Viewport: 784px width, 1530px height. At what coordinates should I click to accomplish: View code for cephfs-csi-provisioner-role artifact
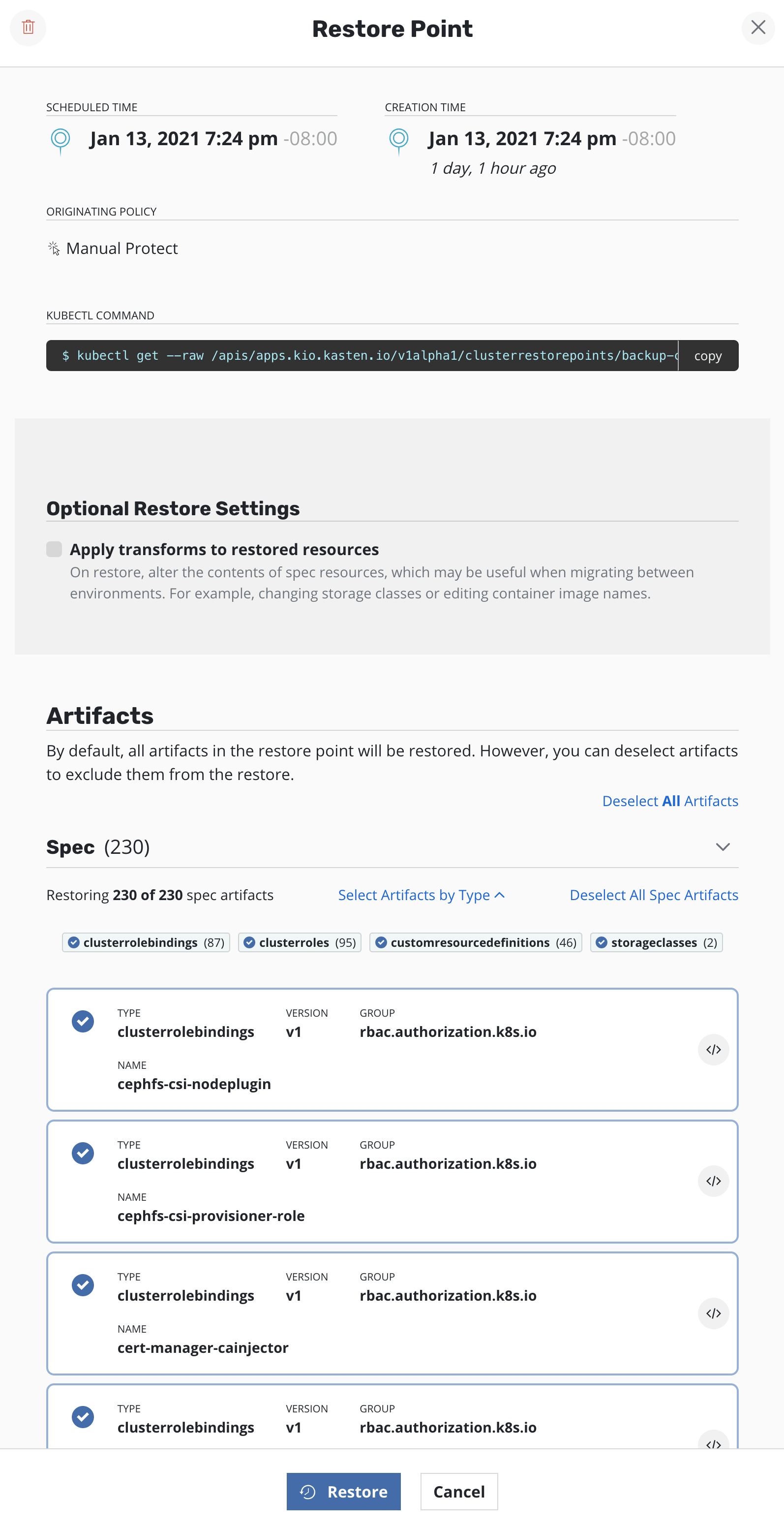(x=713, y=1182)
